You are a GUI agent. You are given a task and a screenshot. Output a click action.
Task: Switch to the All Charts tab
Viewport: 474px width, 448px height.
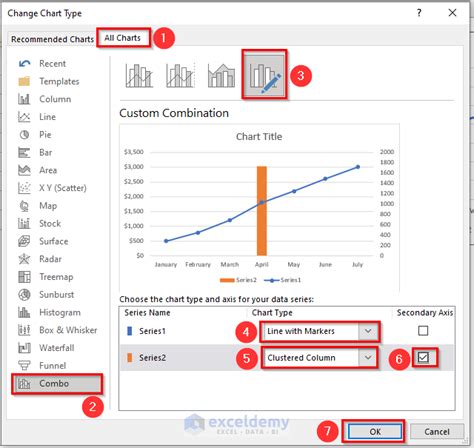point(123,38)
